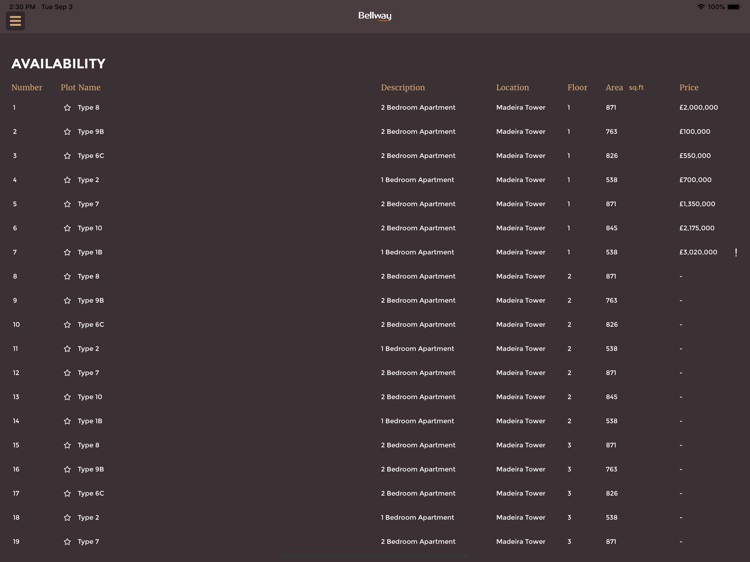Favorite plot 2 Type 9B star
750x562 pixels.
pos(67,132)
